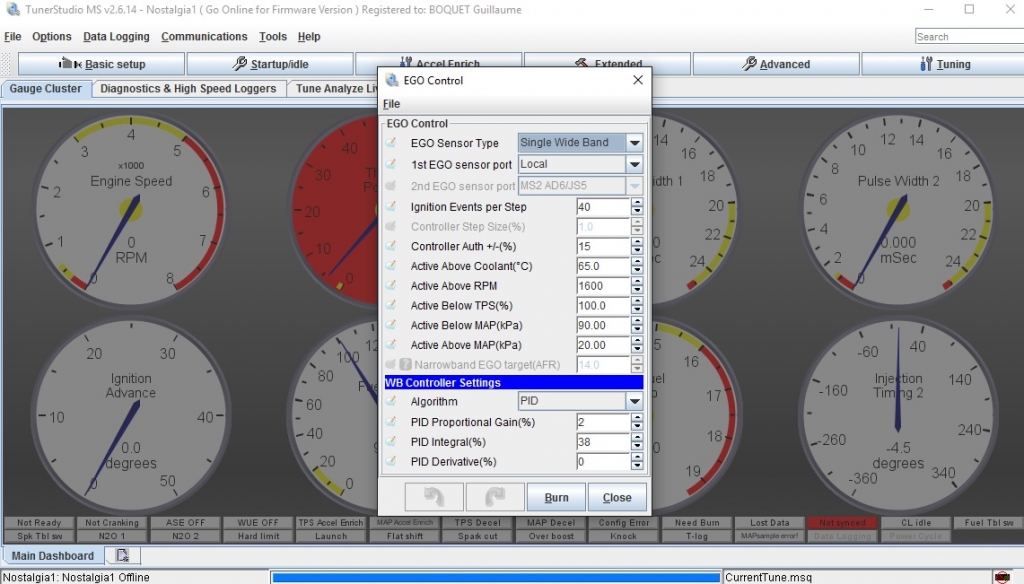Open the File menu in main window
This screenshot has width=1024, height=584.
(12, 37)
